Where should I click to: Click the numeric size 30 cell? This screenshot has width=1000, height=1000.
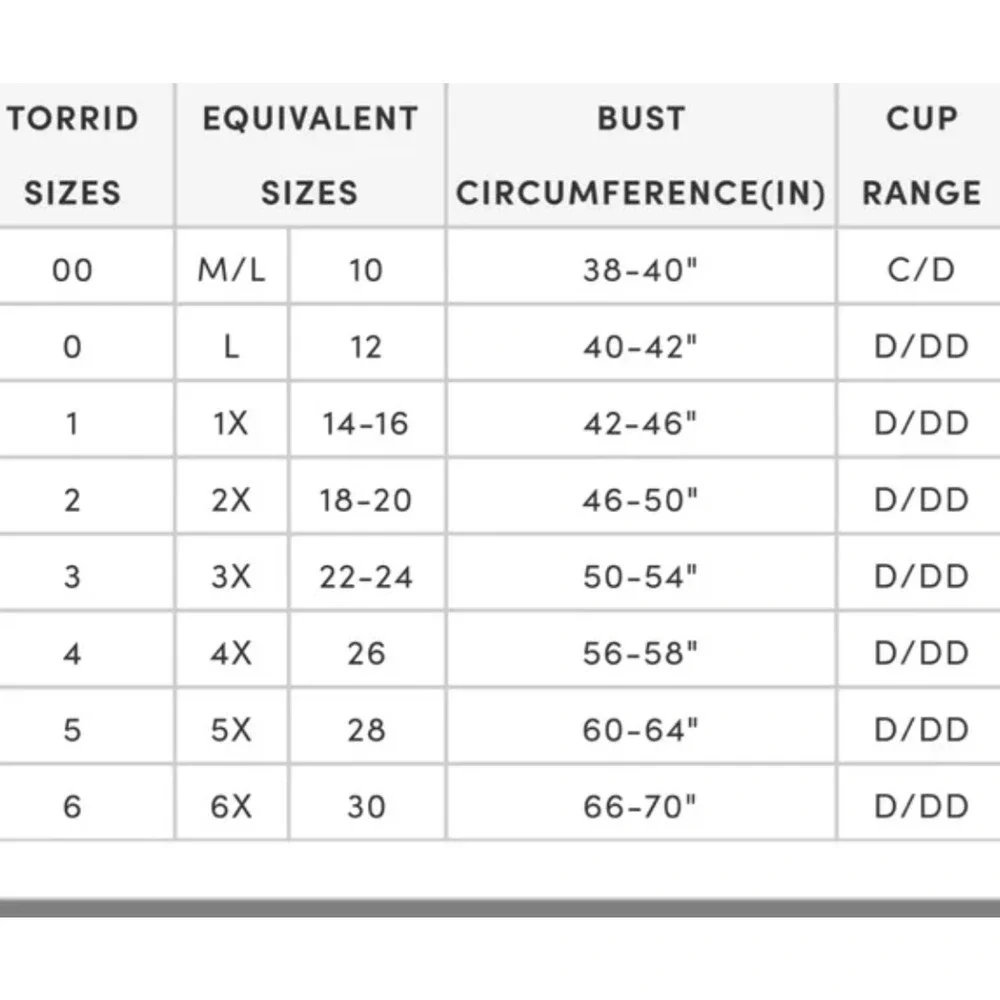click(367, 802)
